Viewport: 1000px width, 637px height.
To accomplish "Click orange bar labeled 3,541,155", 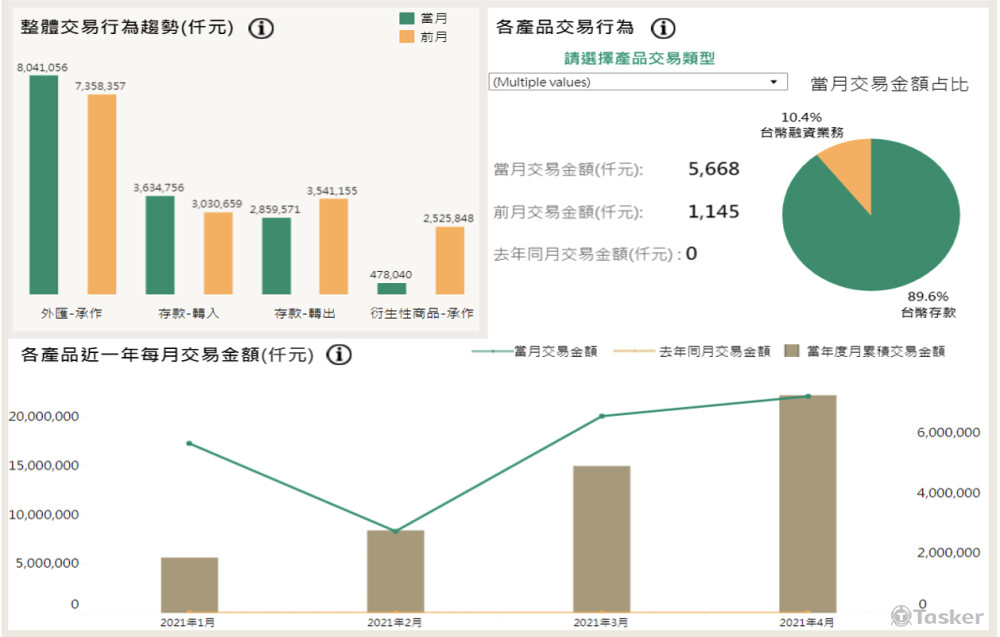I will pyautogui.click(x=334, y=246).
